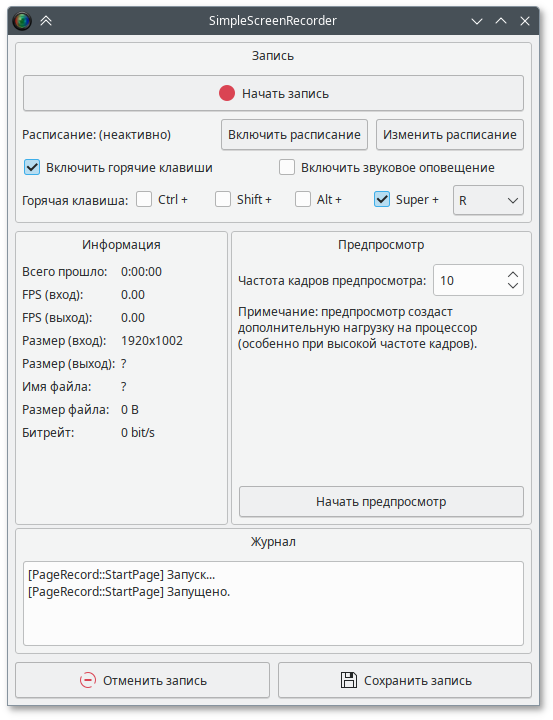Click the Битрейт: label
Screen dimensions: 553x720
[48, 433]
